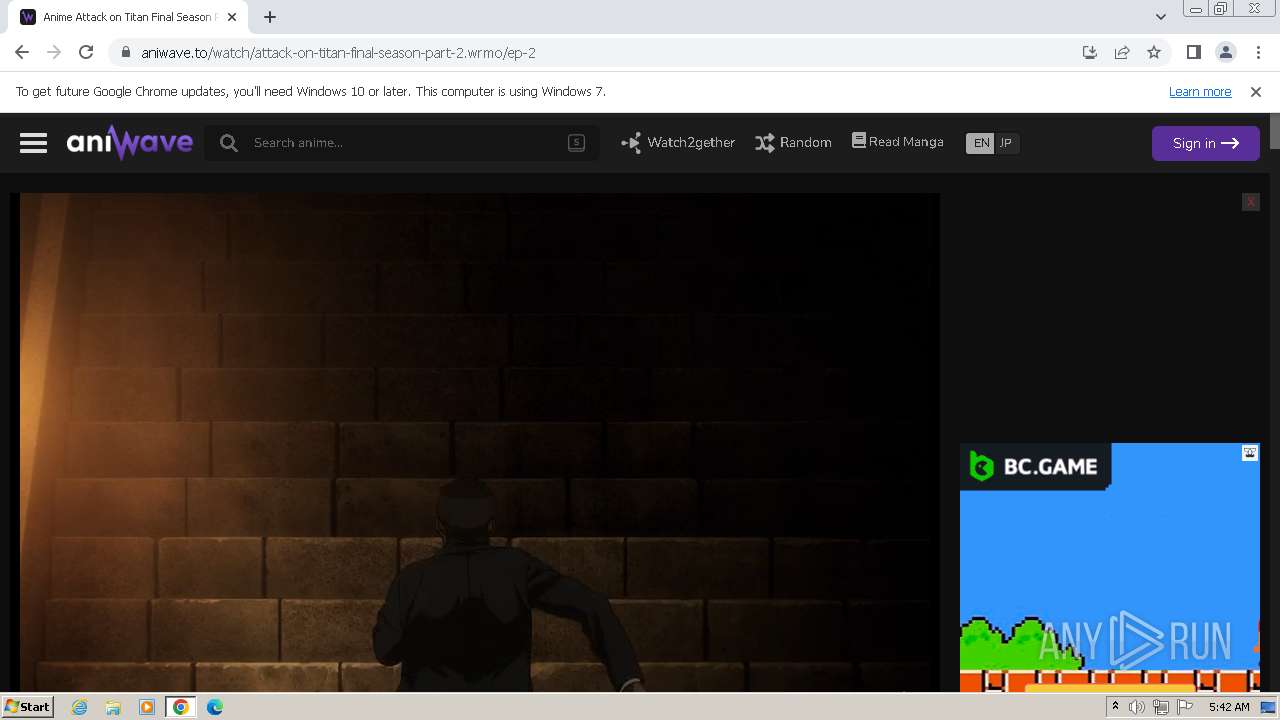Image resolution: width=1280 pixels, height=720 pixels.
Task: Select Chrome in the taskbar
Action: [181, 707]
